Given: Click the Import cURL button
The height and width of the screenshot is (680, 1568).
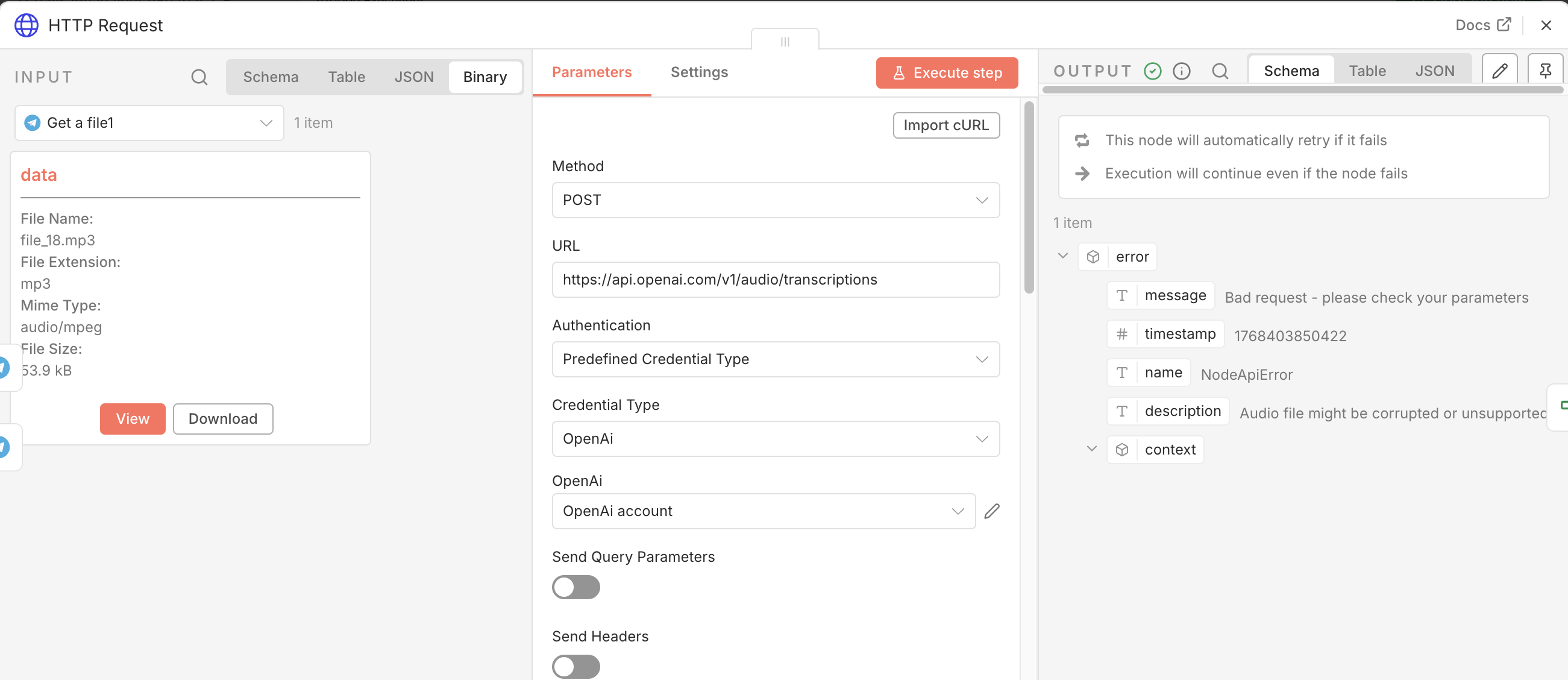Looking at the screenshot, I should [x=946, y=125].
